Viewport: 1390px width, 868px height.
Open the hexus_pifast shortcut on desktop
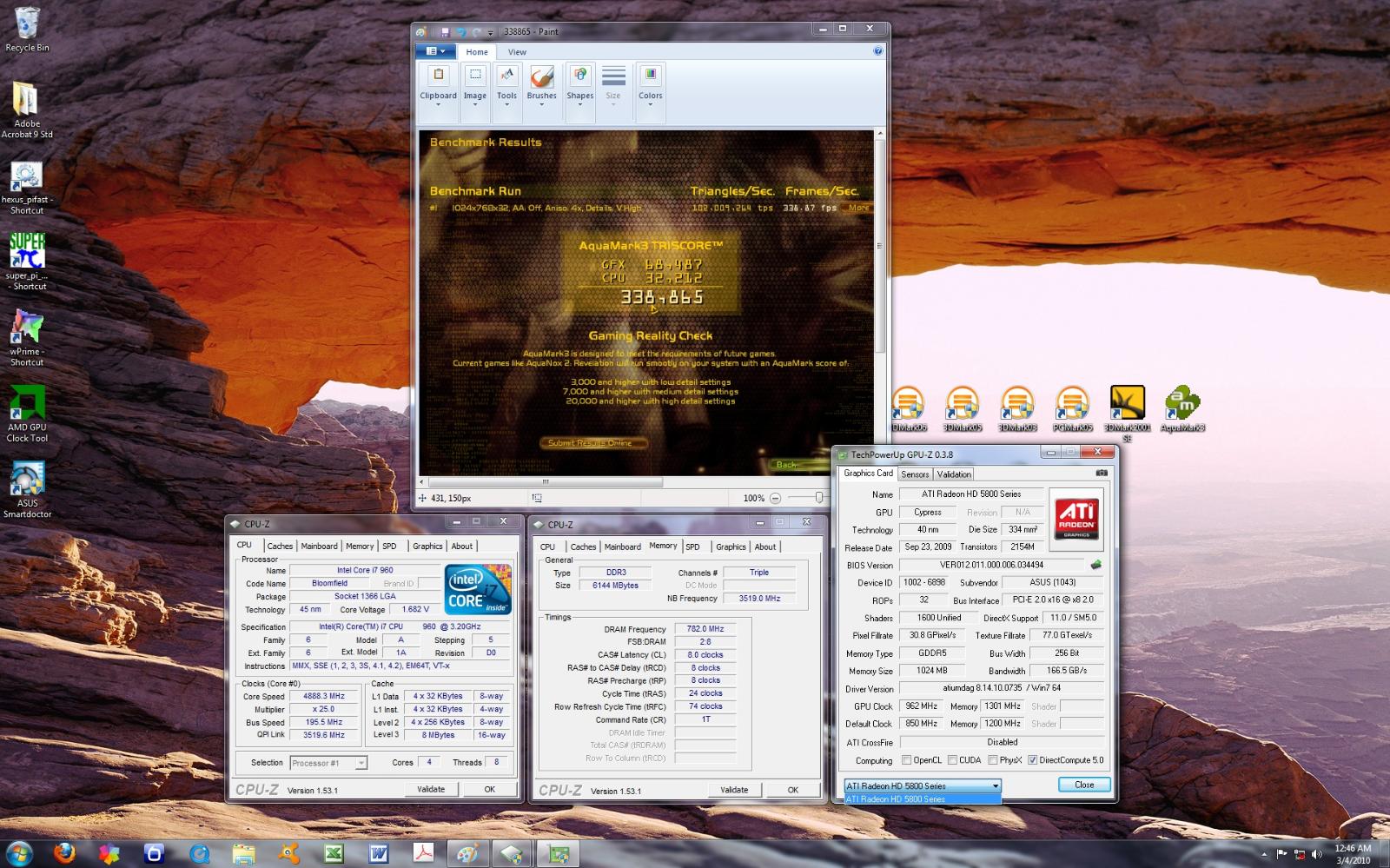tap(27, 188)
